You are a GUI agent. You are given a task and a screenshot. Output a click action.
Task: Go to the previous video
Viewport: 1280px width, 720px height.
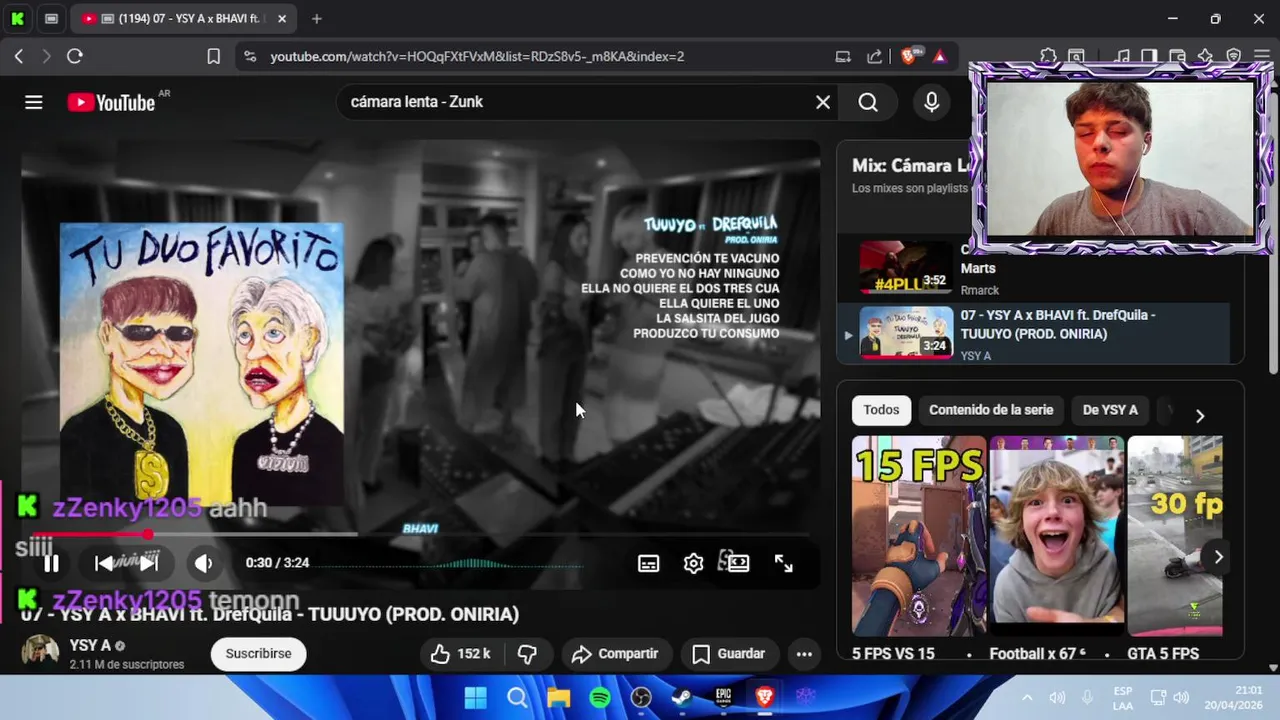103,563
